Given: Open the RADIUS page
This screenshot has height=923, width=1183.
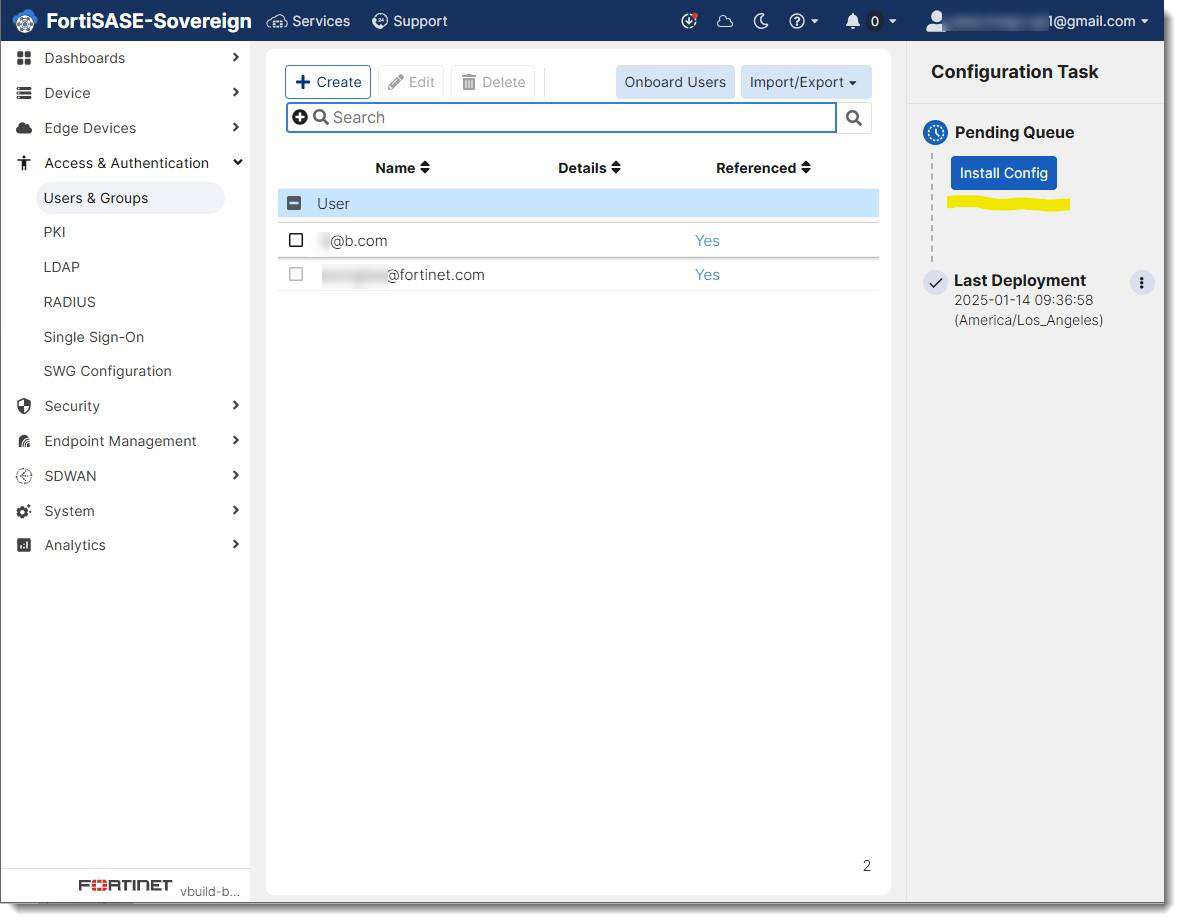Looking at the screenshot, I should point(69,302).
